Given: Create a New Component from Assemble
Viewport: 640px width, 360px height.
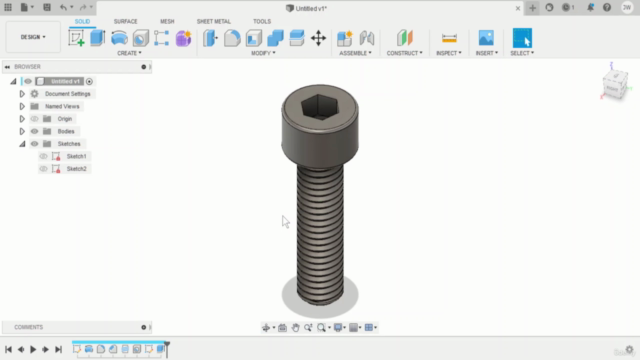Looking at the screenshot, I should 344,38.
